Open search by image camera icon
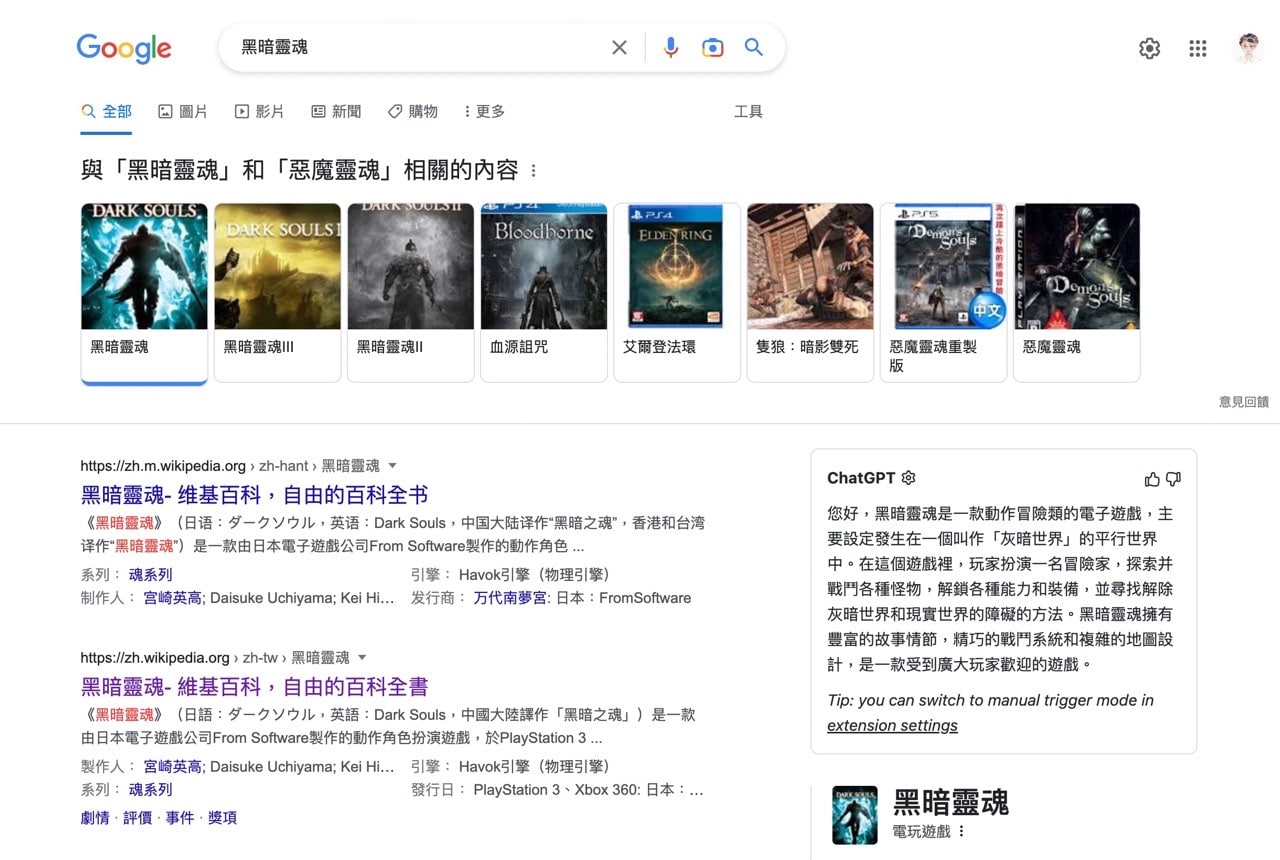This screenshot has width=1280, height=860. point(712,47)
